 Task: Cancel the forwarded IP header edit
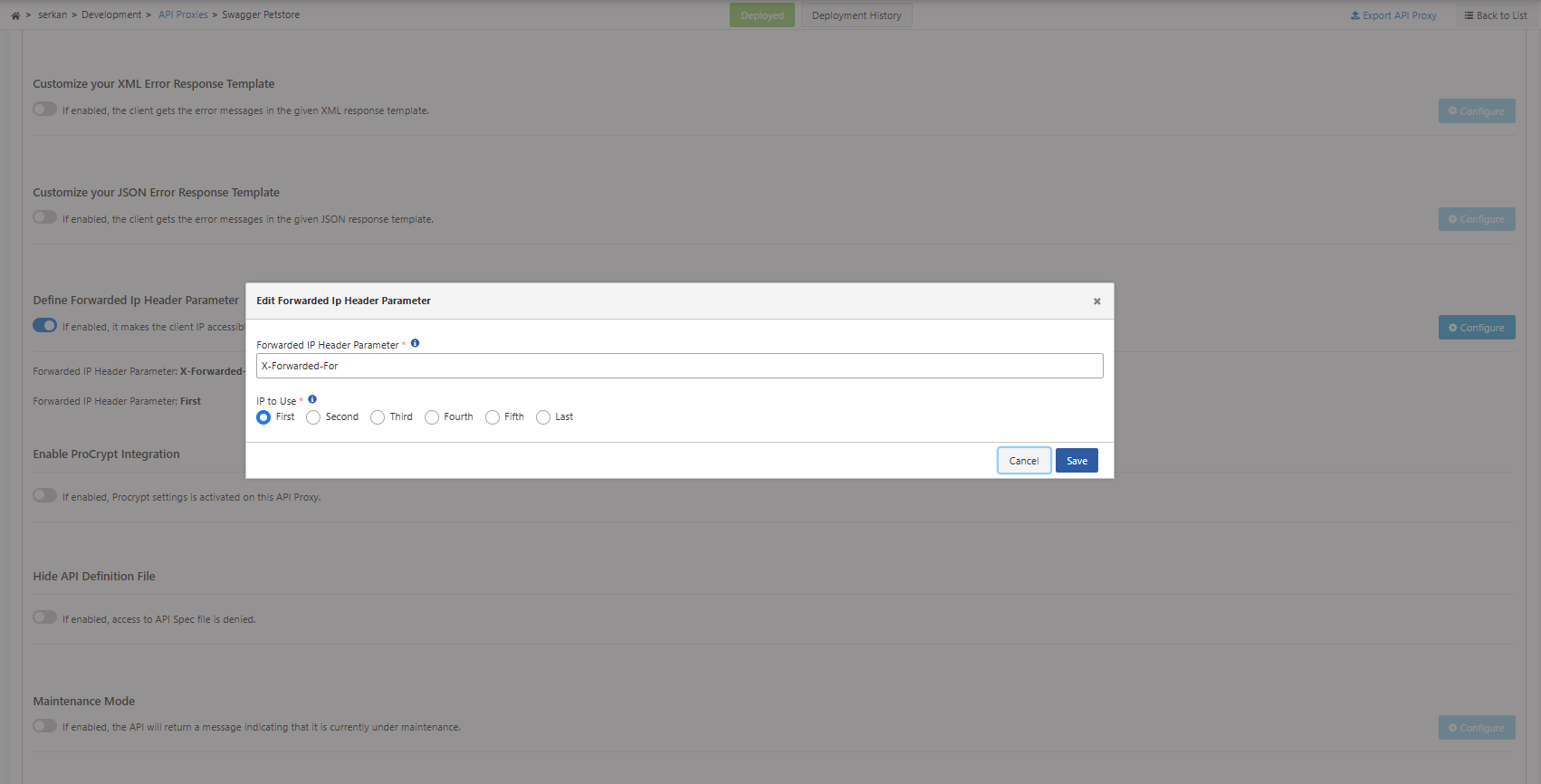click(x=1024, y=461)
